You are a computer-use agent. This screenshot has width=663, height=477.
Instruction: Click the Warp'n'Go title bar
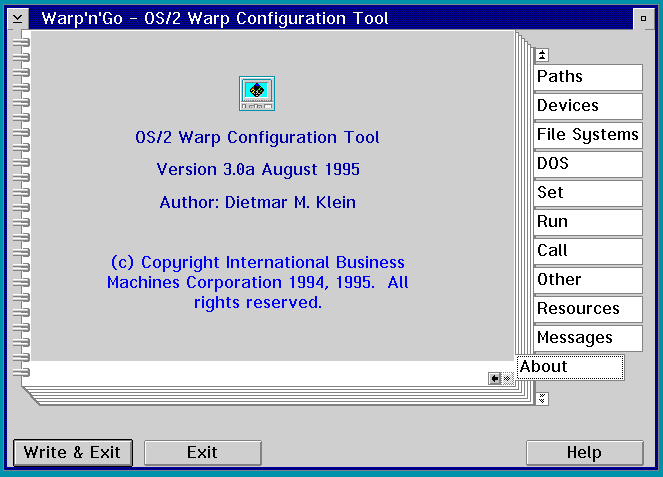[x=331, y=19]
